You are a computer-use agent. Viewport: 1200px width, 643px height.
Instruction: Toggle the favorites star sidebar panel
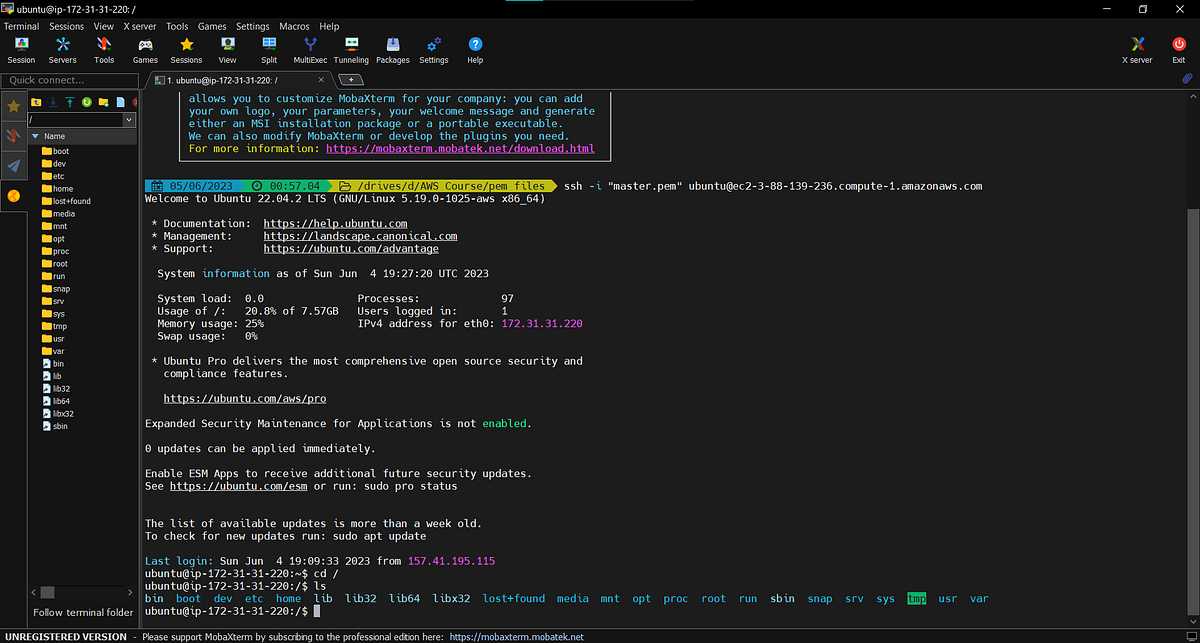[x=14, y=105]
